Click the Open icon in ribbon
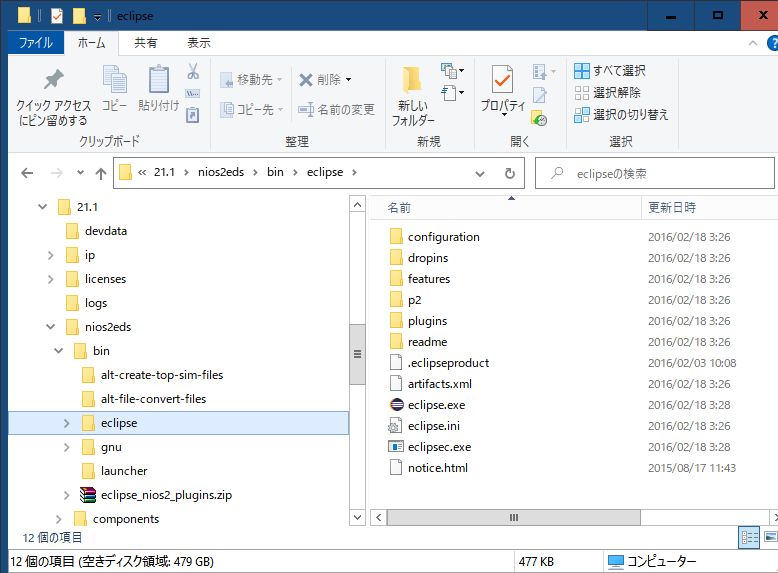 point(544,72)
